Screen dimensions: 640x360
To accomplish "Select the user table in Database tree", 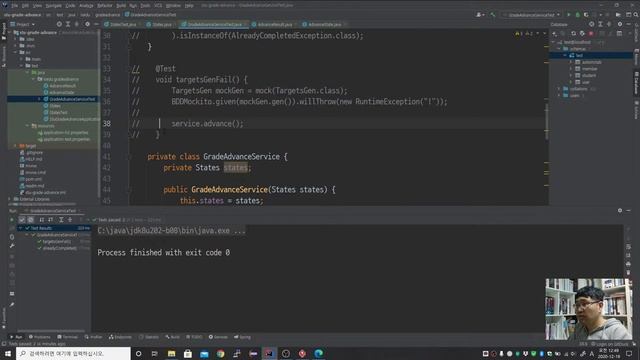I will tap(585, 82).
